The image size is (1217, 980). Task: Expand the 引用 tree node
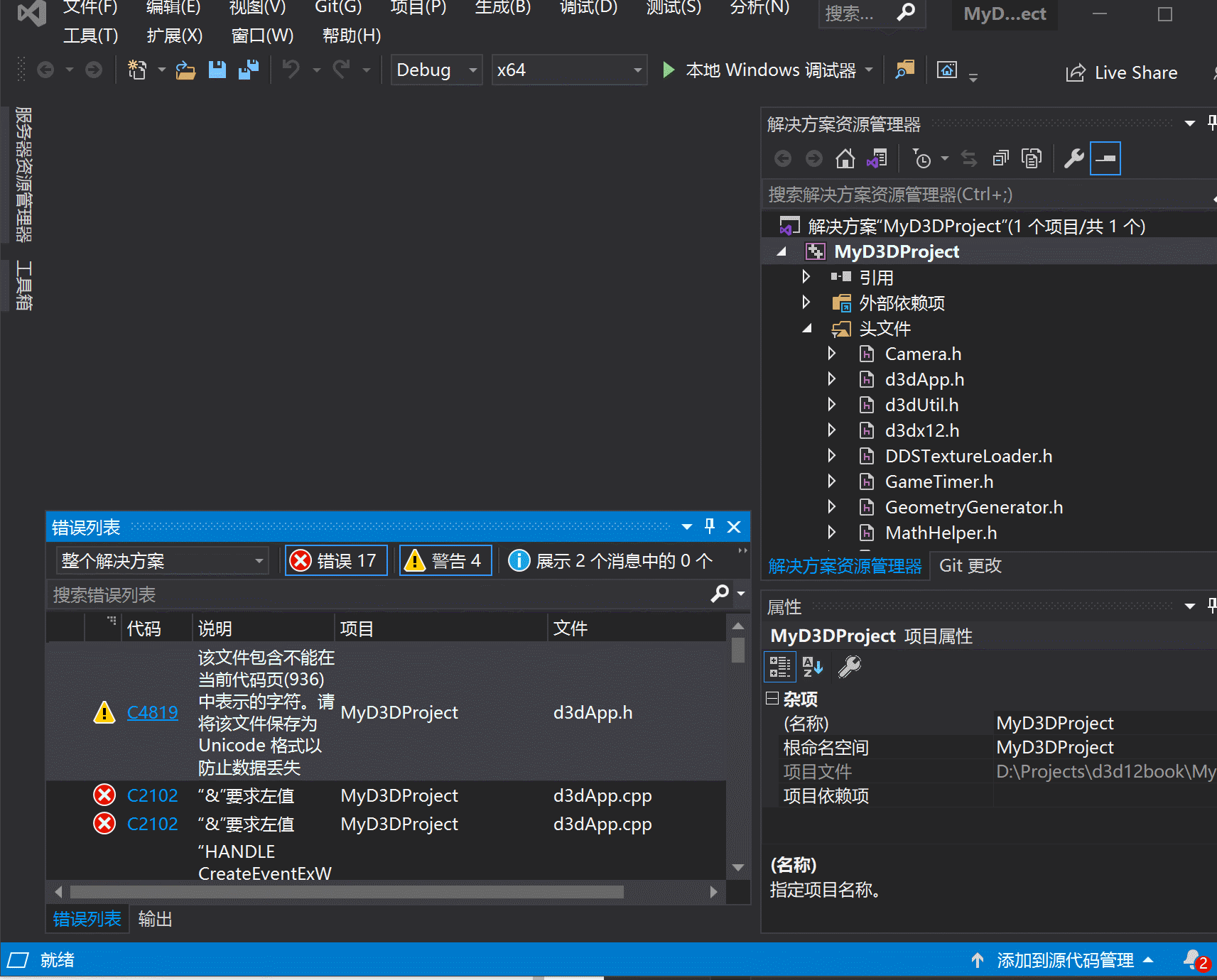point(806,277)
